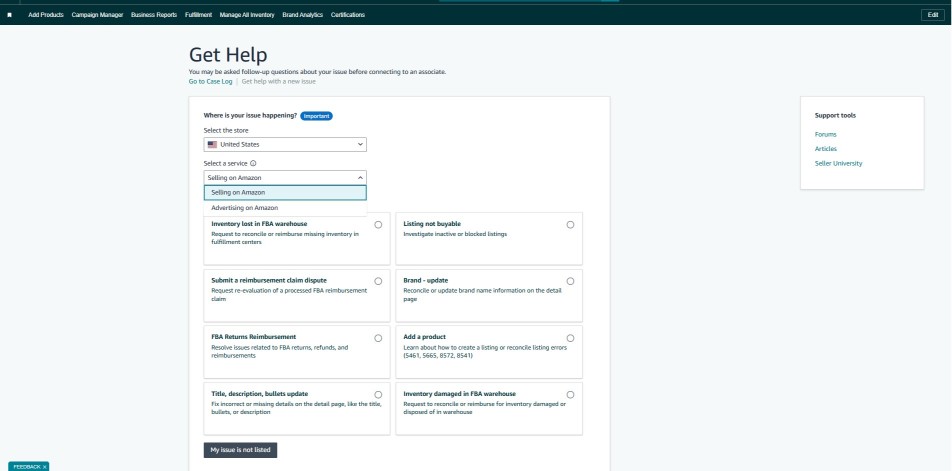Image resolution: width=952 pixels, height=471 pixels.
Task: Open Campaign Manager in the top menu
Action: (98, 14)
